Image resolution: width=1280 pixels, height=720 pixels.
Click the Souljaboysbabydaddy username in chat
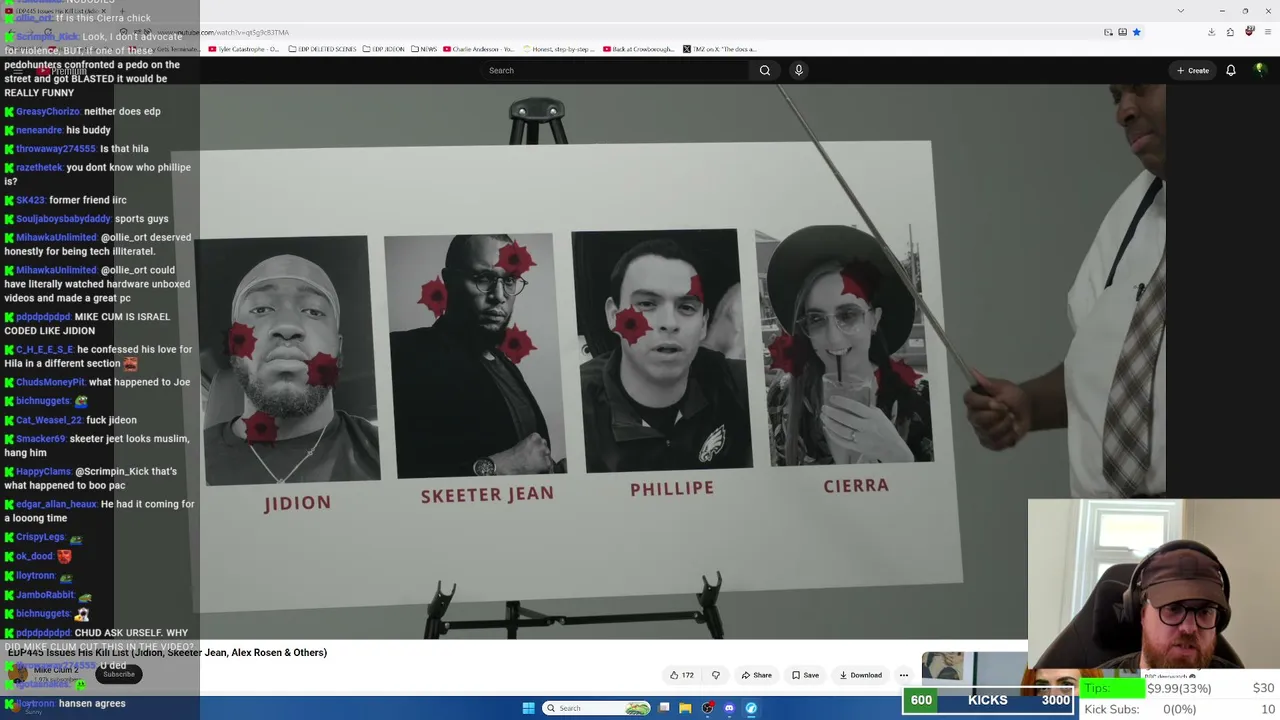tap(63, 219)
